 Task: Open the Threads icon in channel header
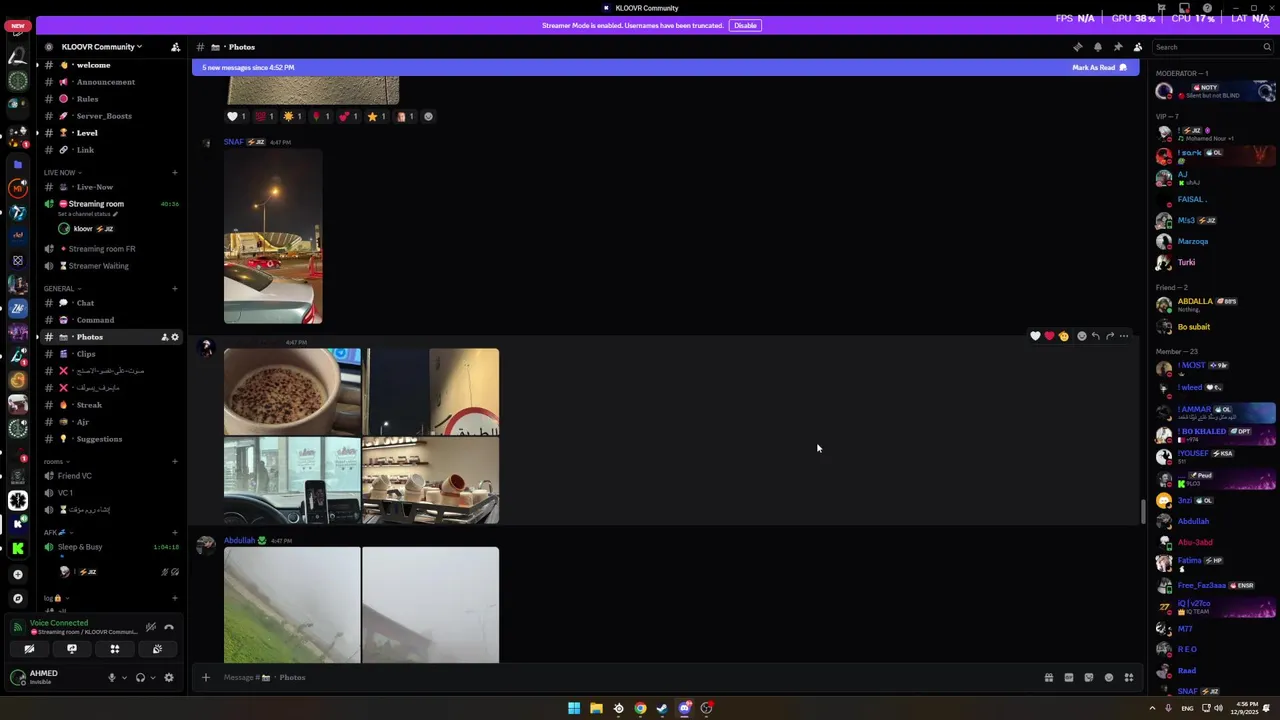1077,47
